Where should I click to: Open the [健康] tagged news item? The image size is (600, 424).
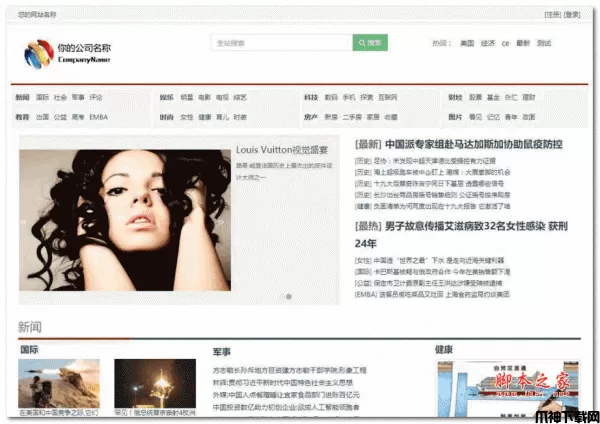coord(432,206)
